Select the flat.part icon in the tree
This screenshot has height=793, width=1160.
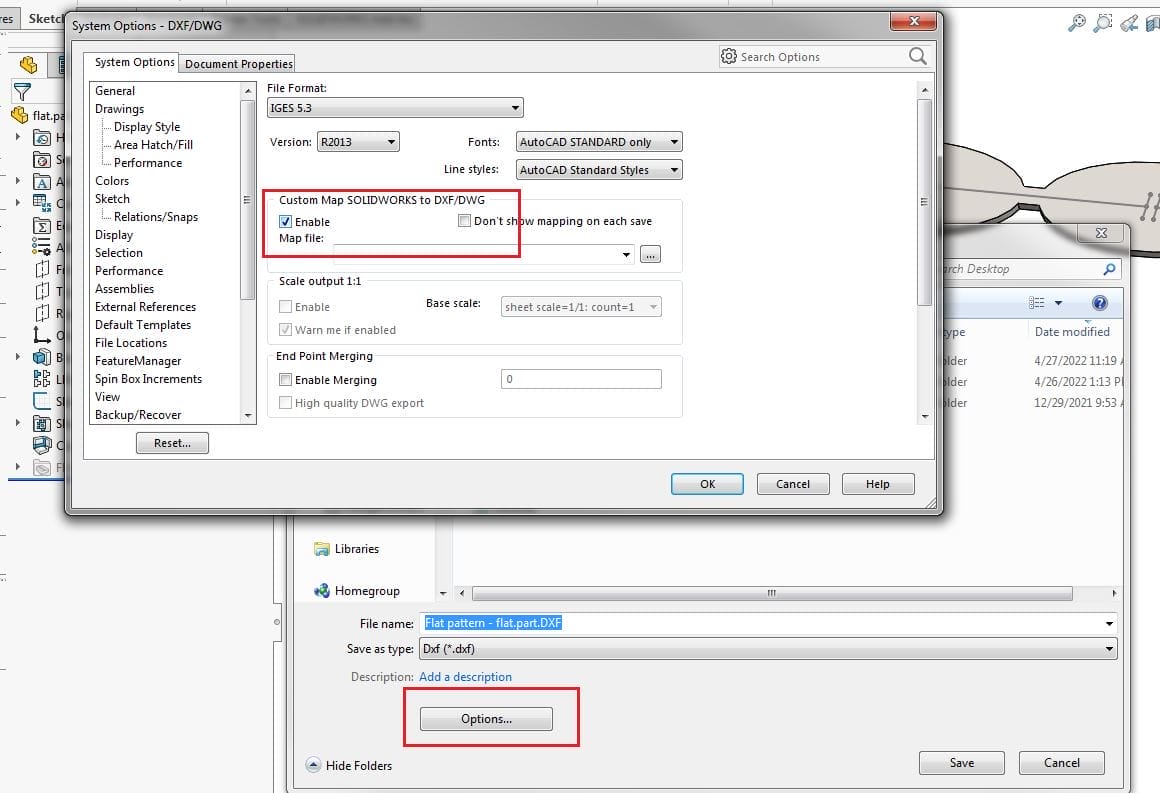click(x=19, y=114)
